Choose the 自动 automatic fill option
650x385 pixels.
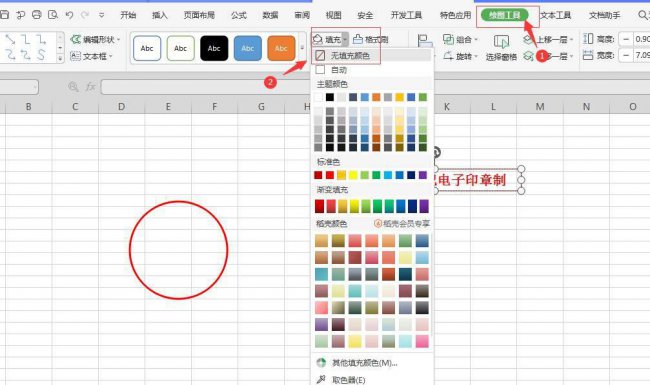(x=372, y=70)
